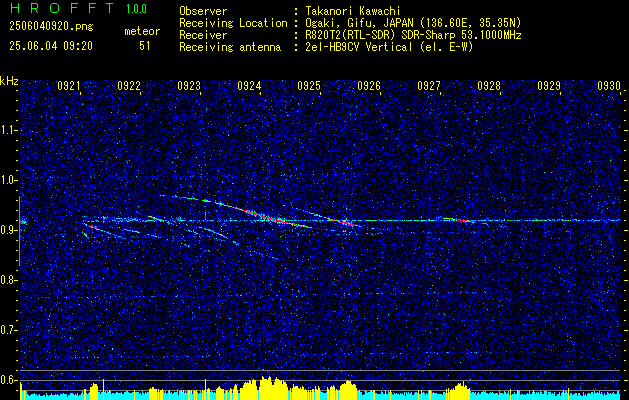Click the meteor label
629x400 pixels.
click(142, 31)
